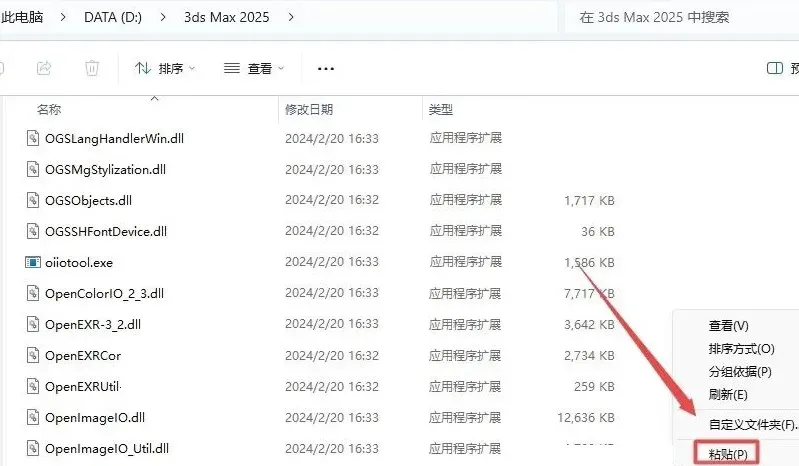Select file name OpenEXR-3_2.dll
Screen dimensions: 799x466
point(93,325)
